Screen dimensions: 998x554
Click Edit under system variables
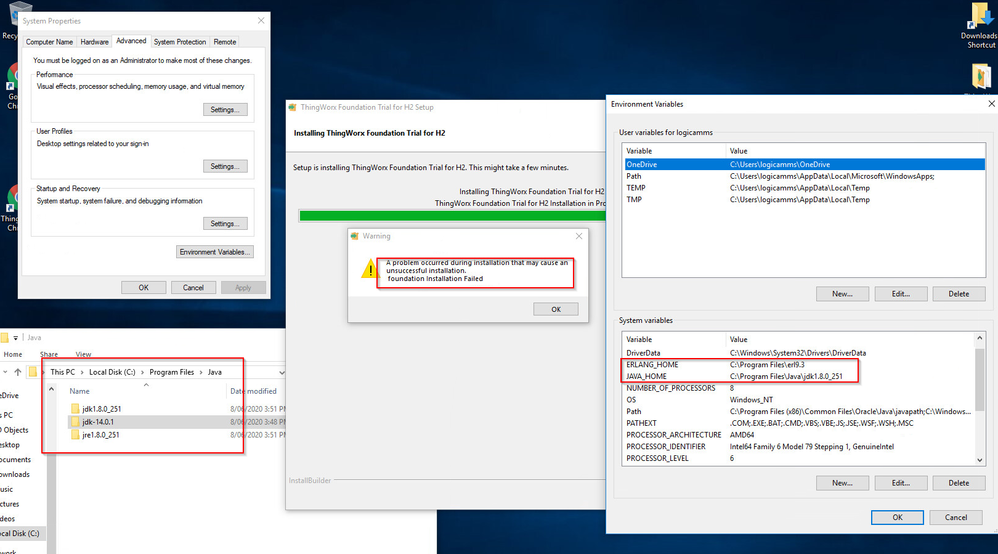coord(901,483)
